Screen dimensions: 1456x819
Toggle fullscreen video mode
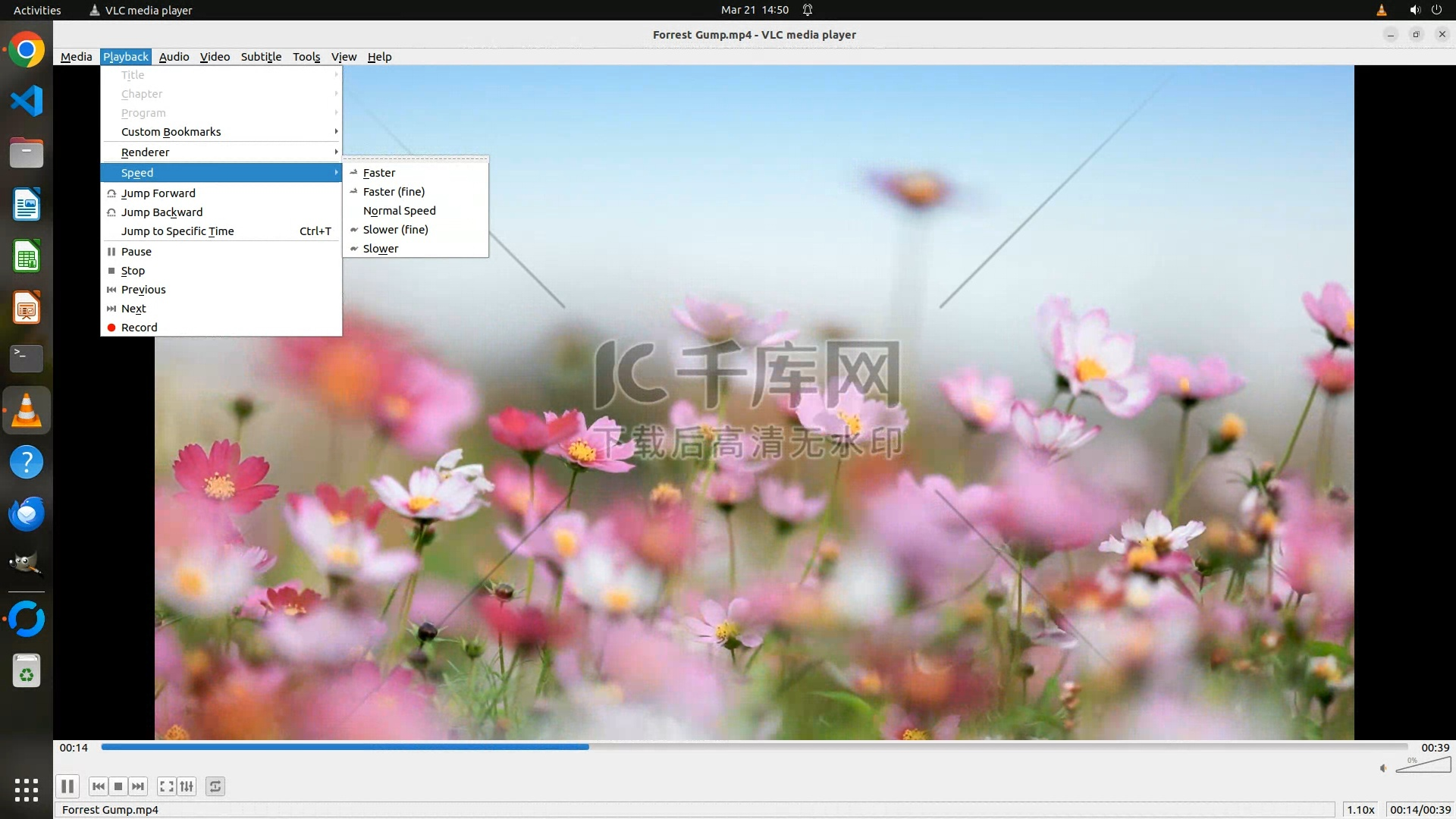[167, 786]
